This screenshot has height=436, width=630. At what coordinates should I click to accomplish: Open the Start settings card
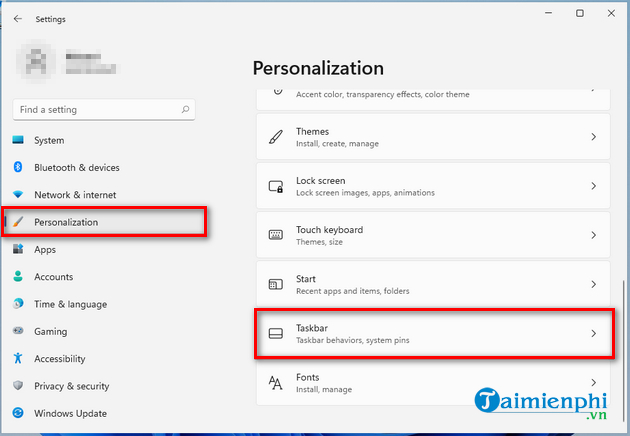pyautogui.click(x=433, y=285)
